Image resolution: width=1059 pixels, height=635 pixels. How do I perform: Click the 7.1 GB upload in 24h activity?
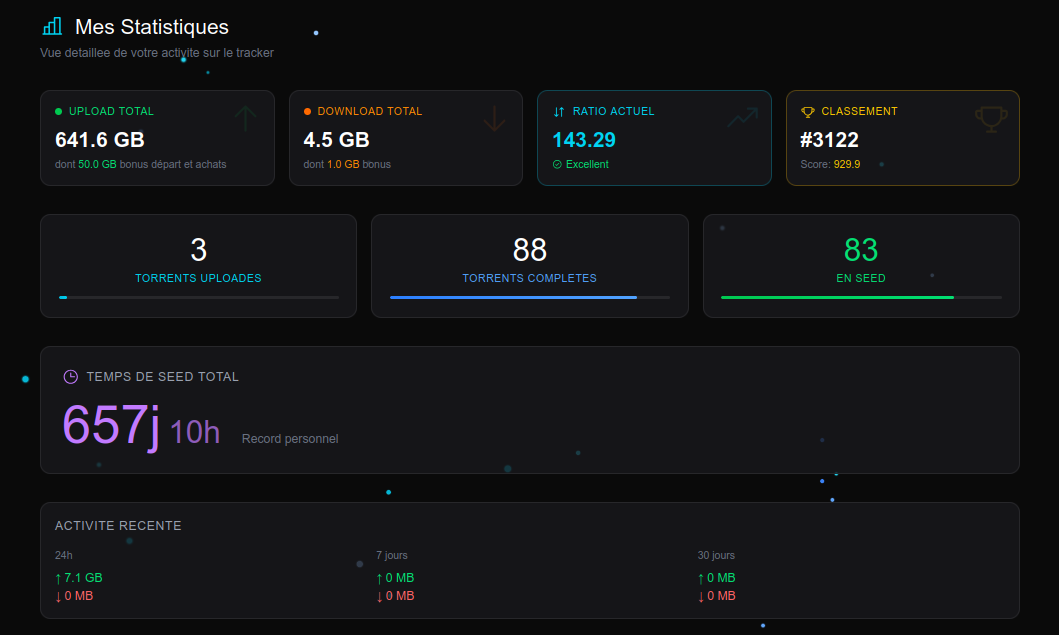pos(78,578)
